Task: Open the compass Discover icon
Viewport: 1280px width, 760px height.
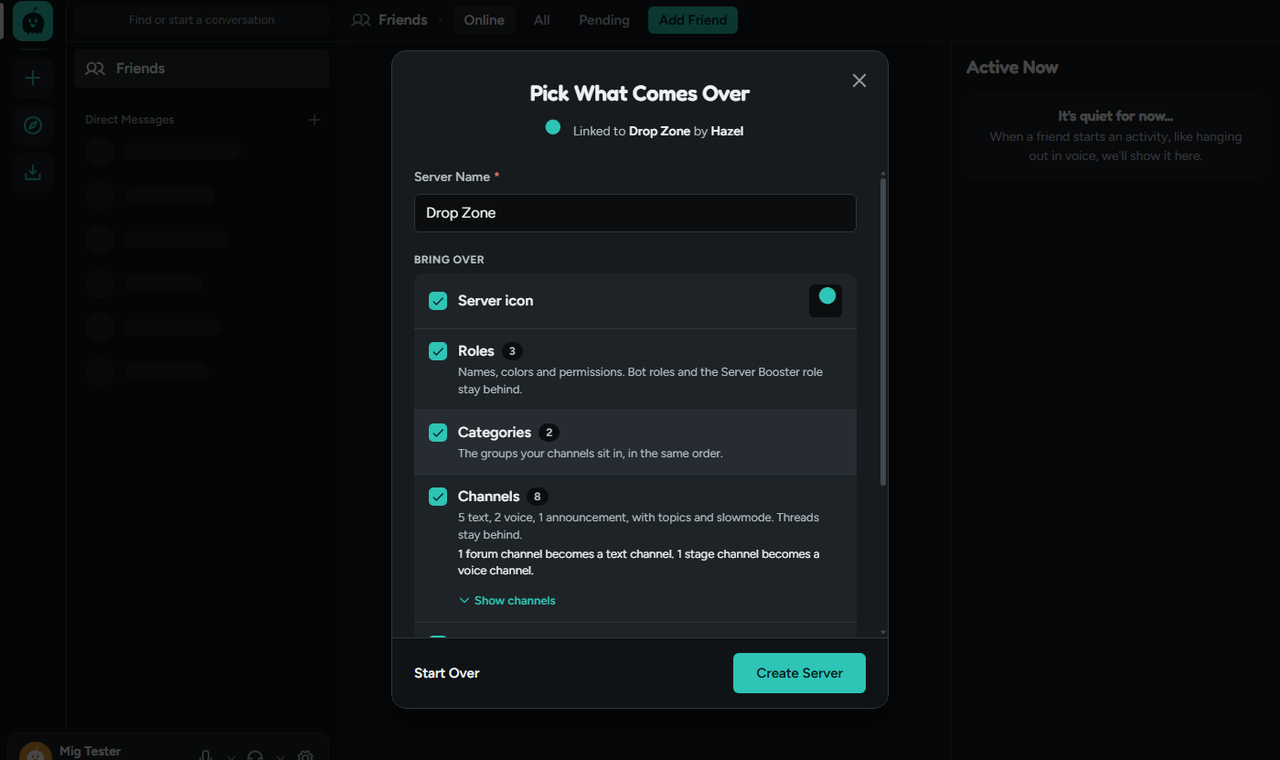Action: pos(33,125)
